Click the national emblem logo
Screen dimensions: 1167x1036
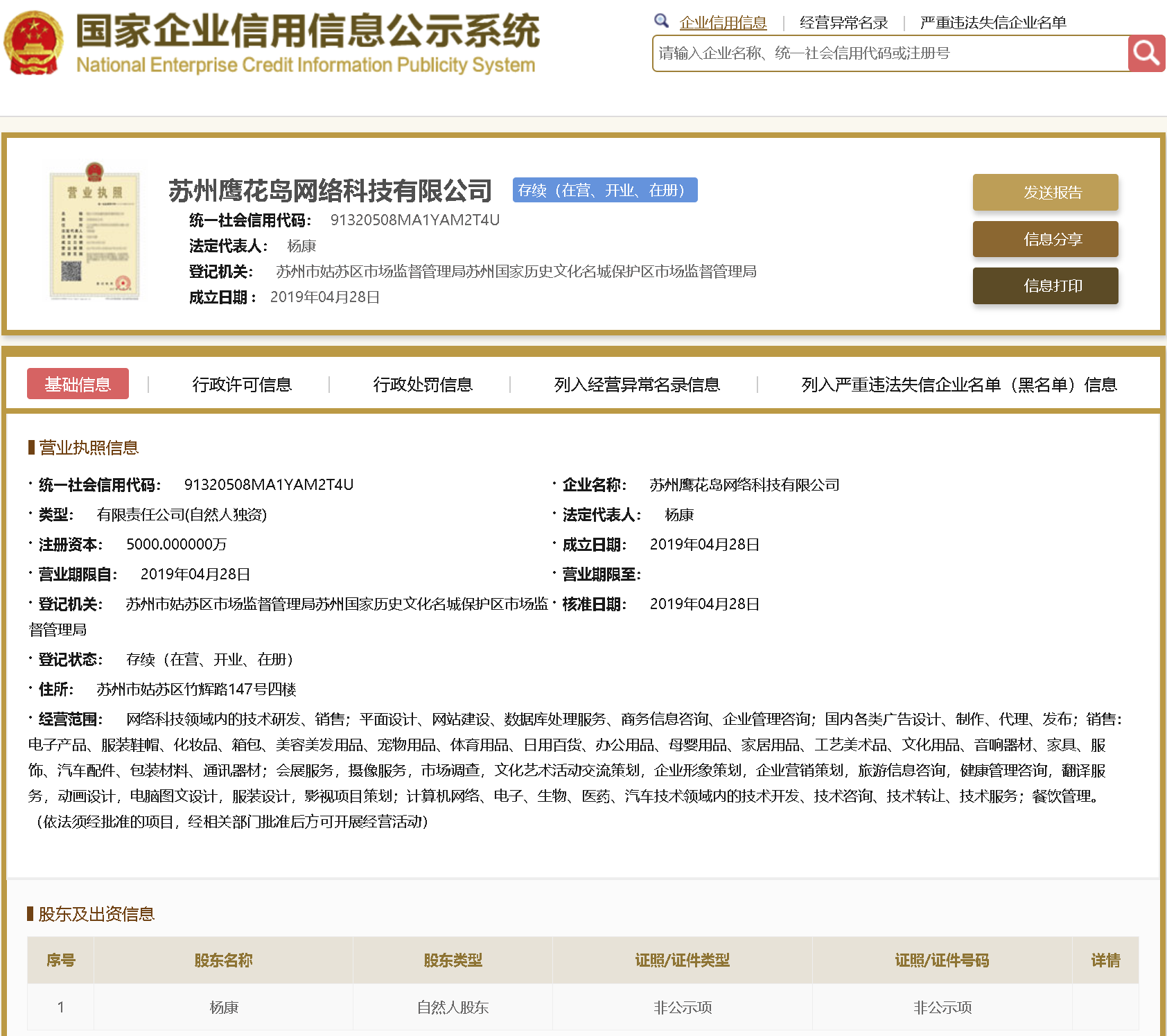(x=33, y=44)
